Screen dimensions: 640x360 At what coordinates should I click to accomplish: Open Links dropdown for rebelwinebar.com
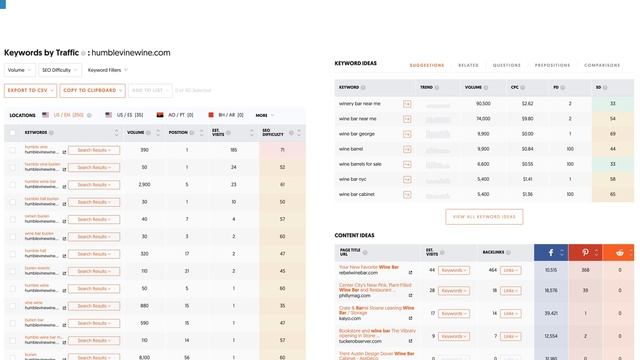(x=511, y=270)
